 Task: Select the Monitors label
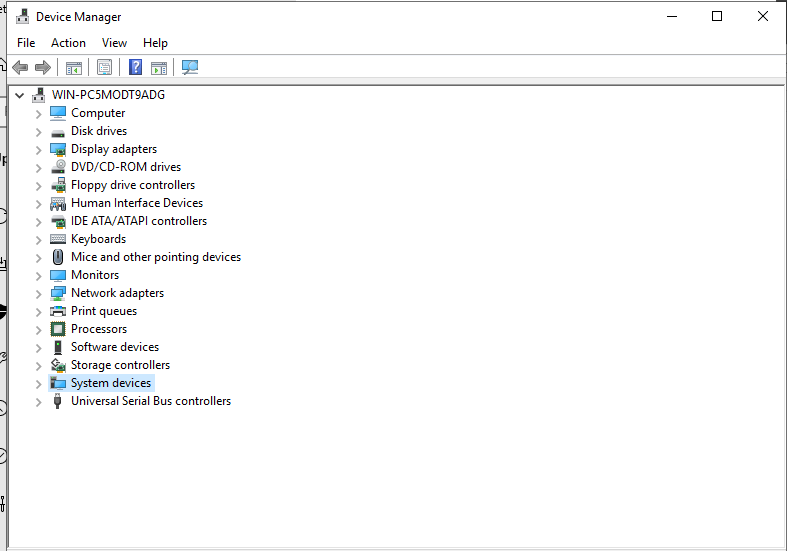[x=95, y=275]
